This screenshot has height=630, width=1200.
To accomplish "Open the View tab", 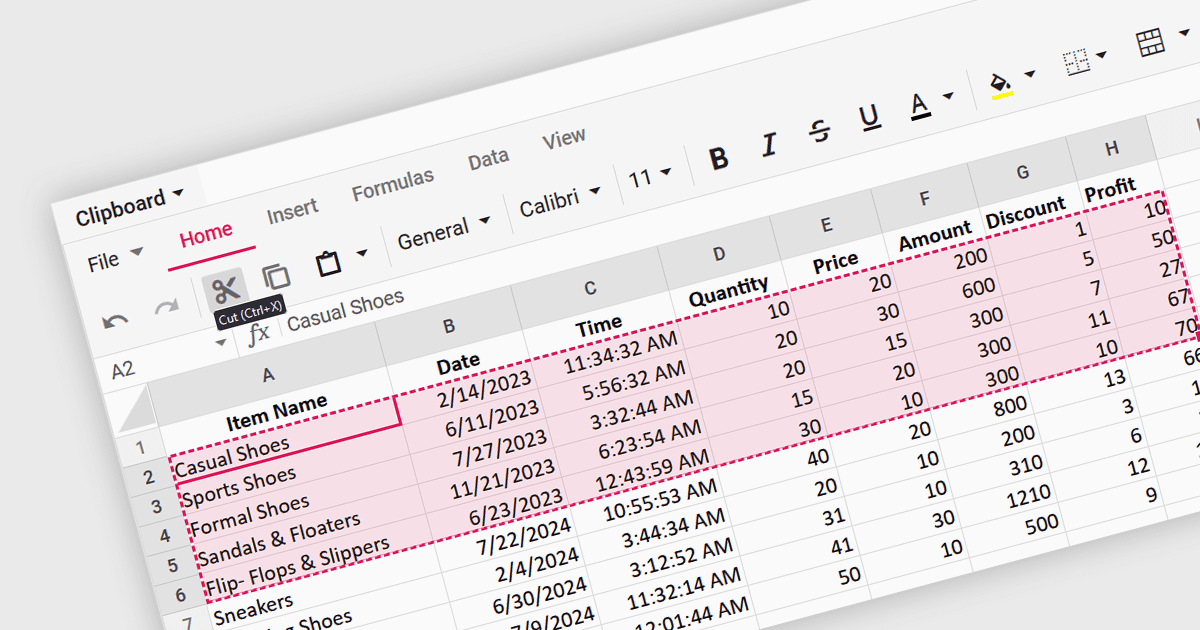I will pyautogui.click(x=564, y=140).
